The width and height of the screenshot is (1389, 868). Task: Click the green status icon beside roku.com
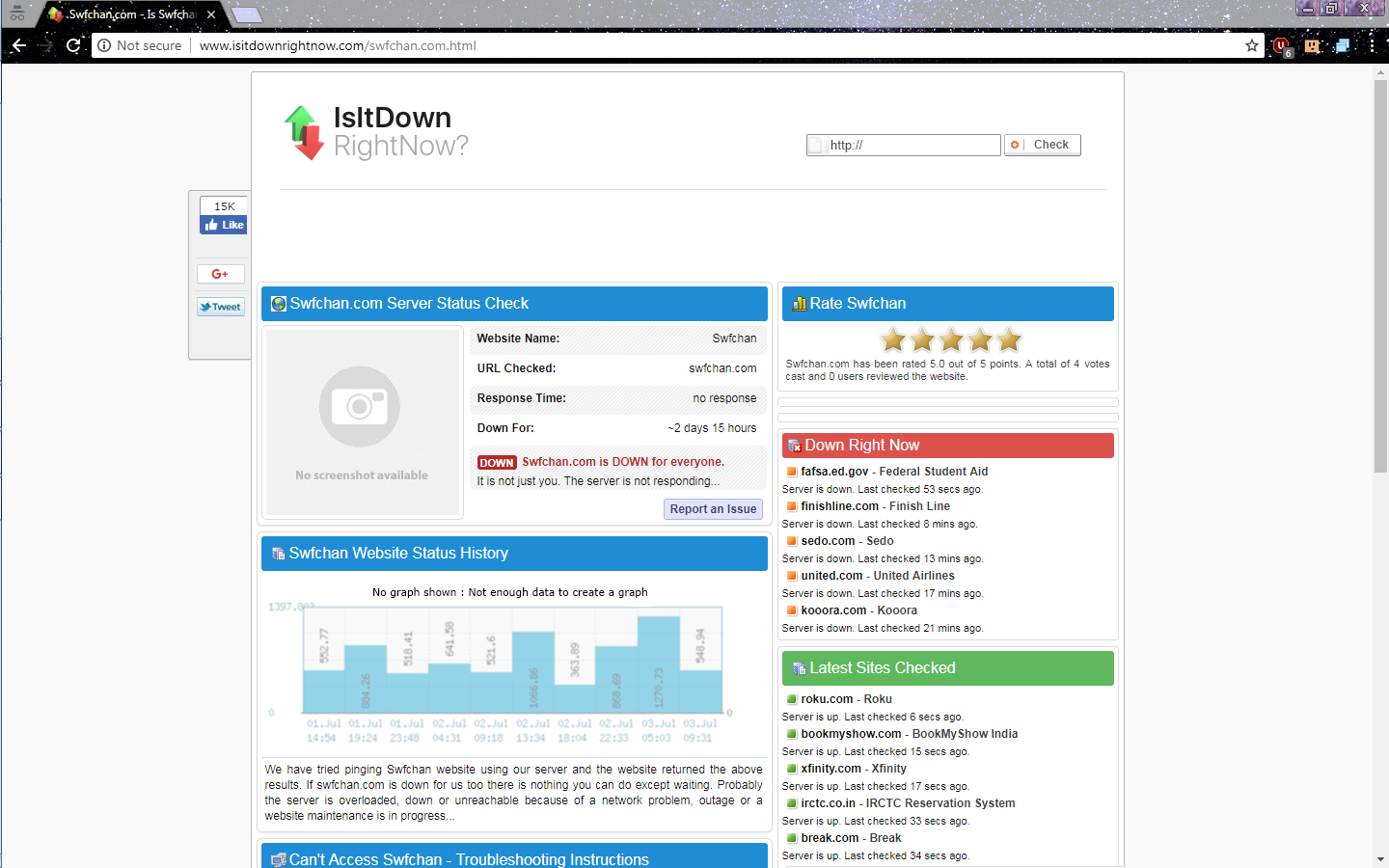coord(792,699)
